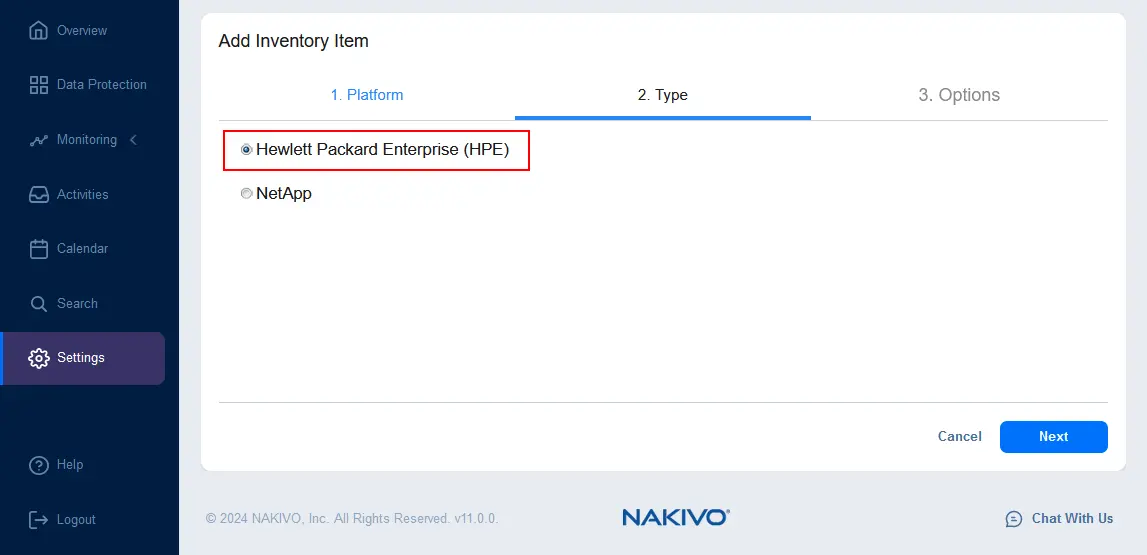This screenshot has width=1147, height=555.
Task: Click the Chat With Us bubble icon
Action: click(1014, 519)
